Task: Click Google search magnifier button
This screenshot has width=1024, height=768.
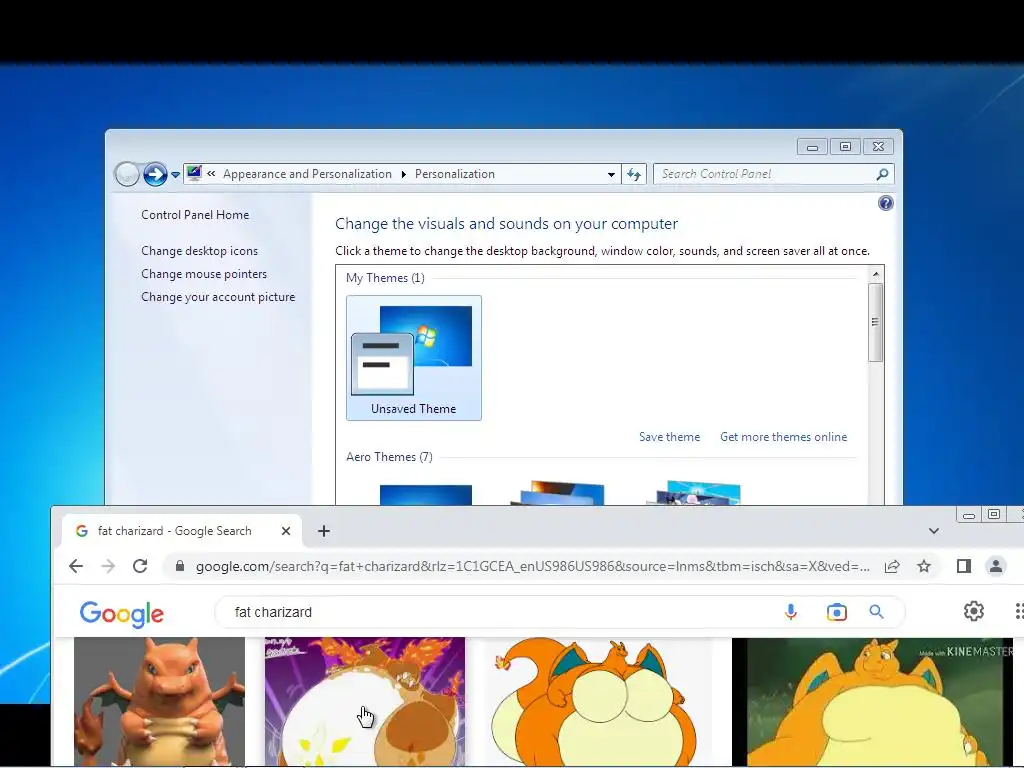Action: [876, 612]
